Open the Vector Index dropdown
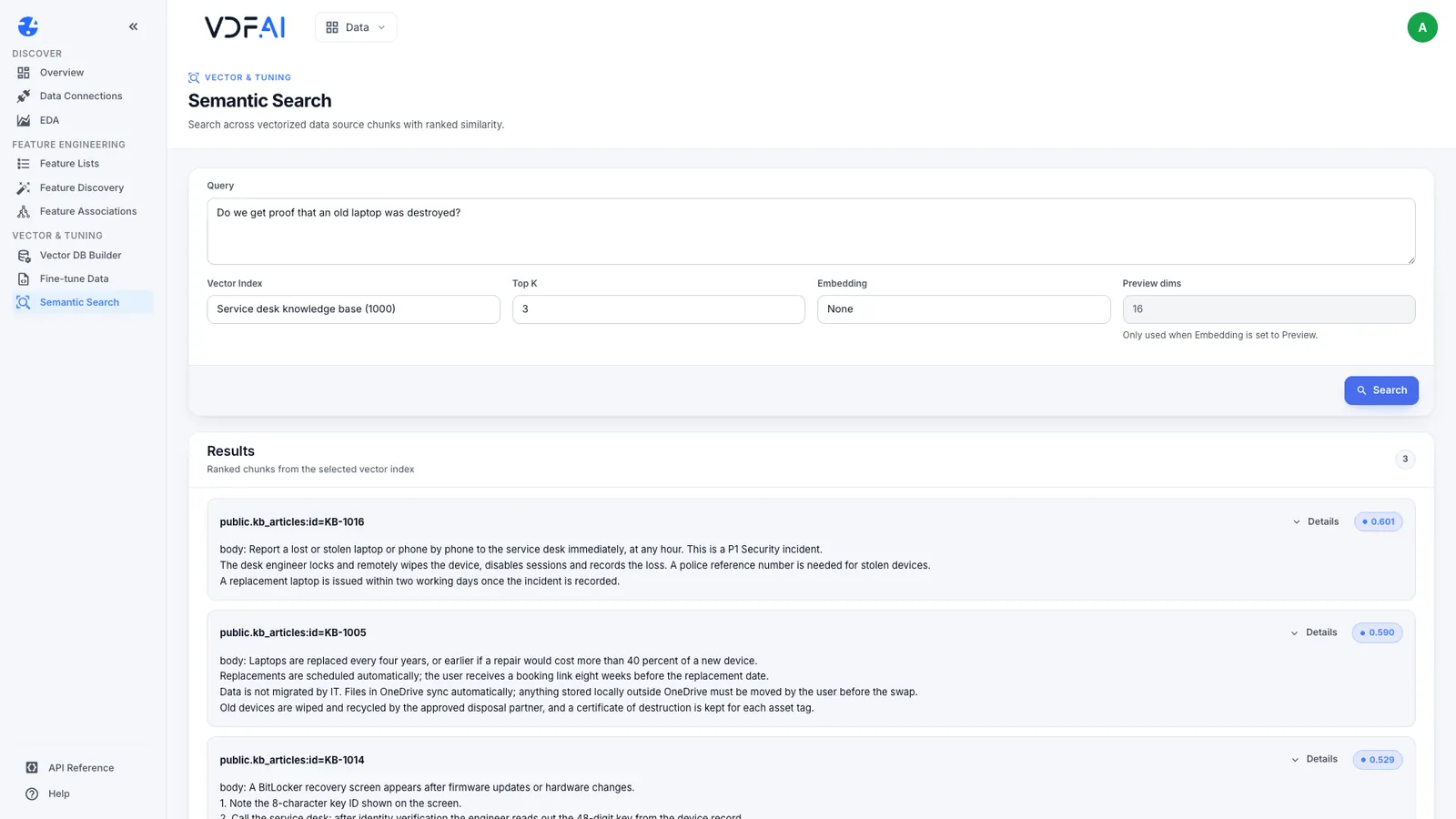The width and height of the screenshot is (1456, 819). coord(353,309)
